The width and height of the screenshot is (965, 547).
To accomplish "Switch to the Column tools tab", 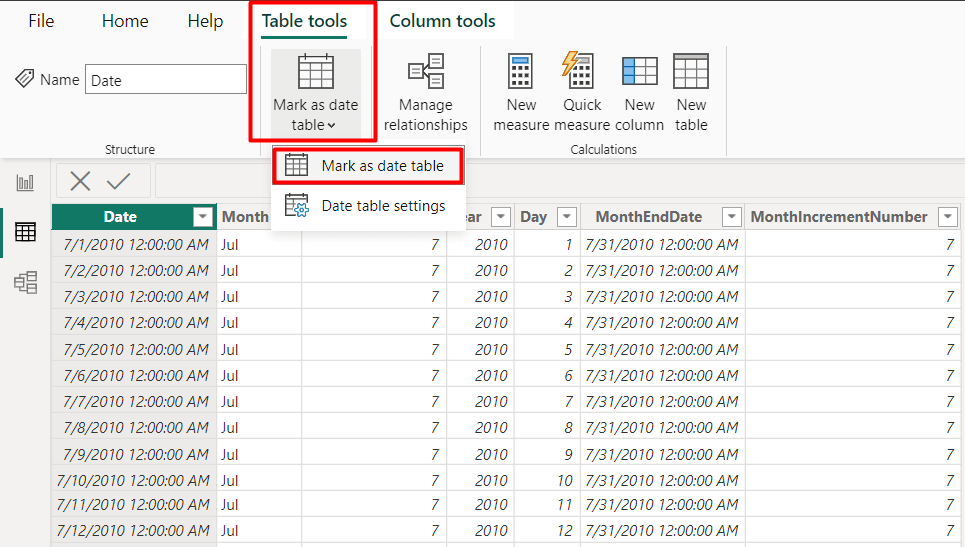I will point(442,21).
